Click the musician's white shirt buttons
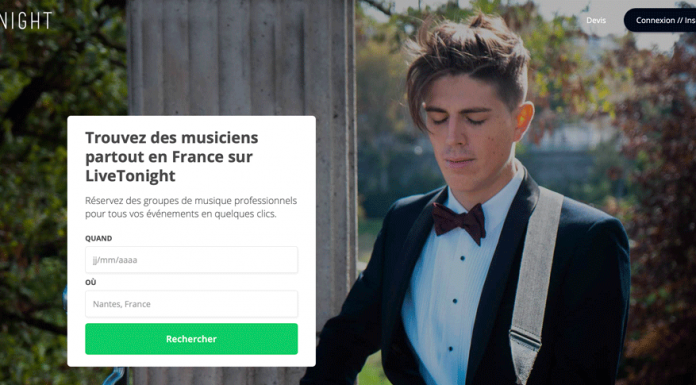 pyautogui.click(x=457, y=302)
